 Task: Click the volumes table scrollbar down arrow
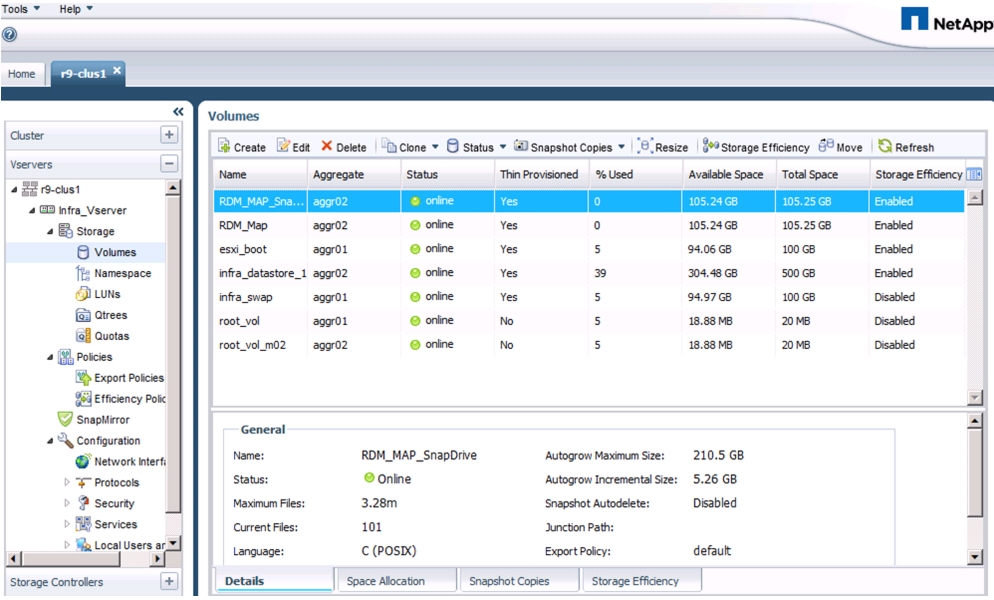pos(975,398)
